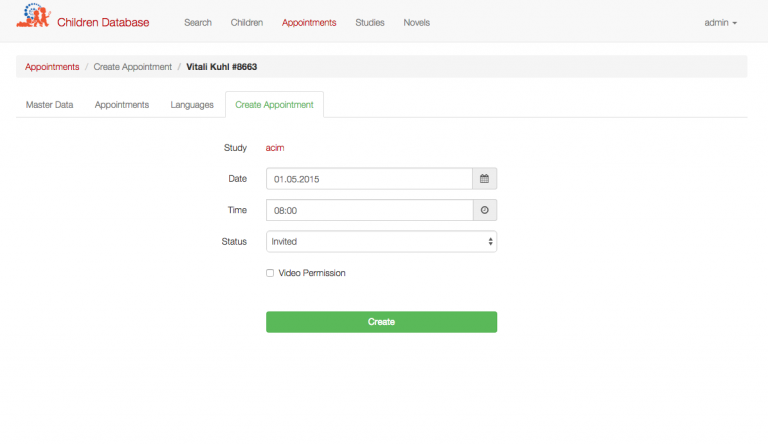Image resolution: width=768 pixels, height=445 pixels.
Task: Open Appointments in the top navigation
Action: pos(309,23)
